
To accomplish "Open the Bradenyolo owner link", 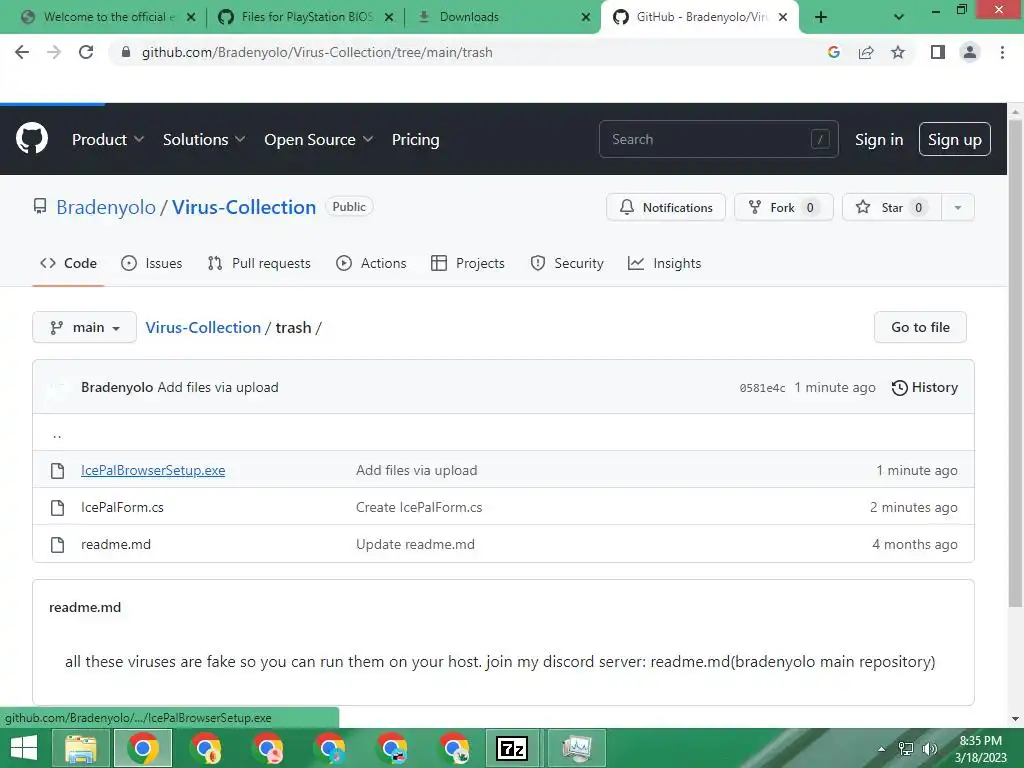I will pyautogui.click(x=106, y=207).
